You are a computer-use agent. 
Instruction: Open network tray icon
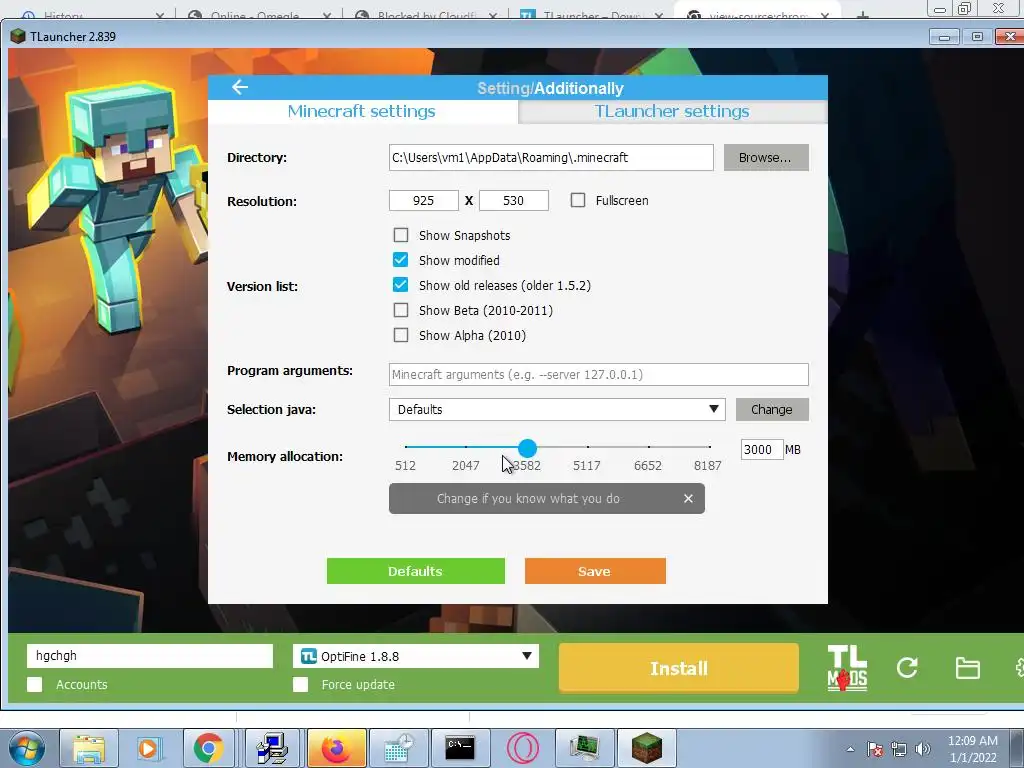[x=899, y=749]
